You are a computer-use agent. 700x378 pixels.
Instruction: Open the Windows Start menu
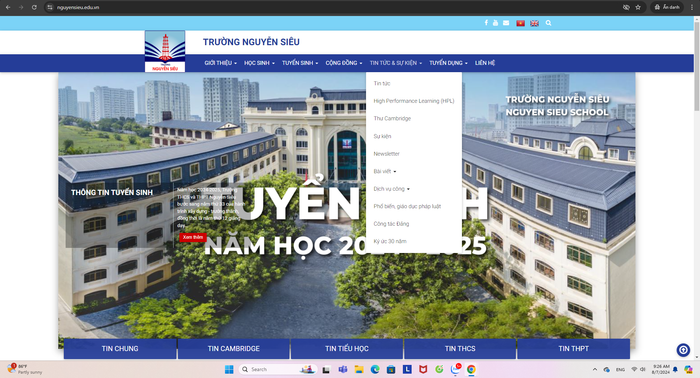[229, 370]
